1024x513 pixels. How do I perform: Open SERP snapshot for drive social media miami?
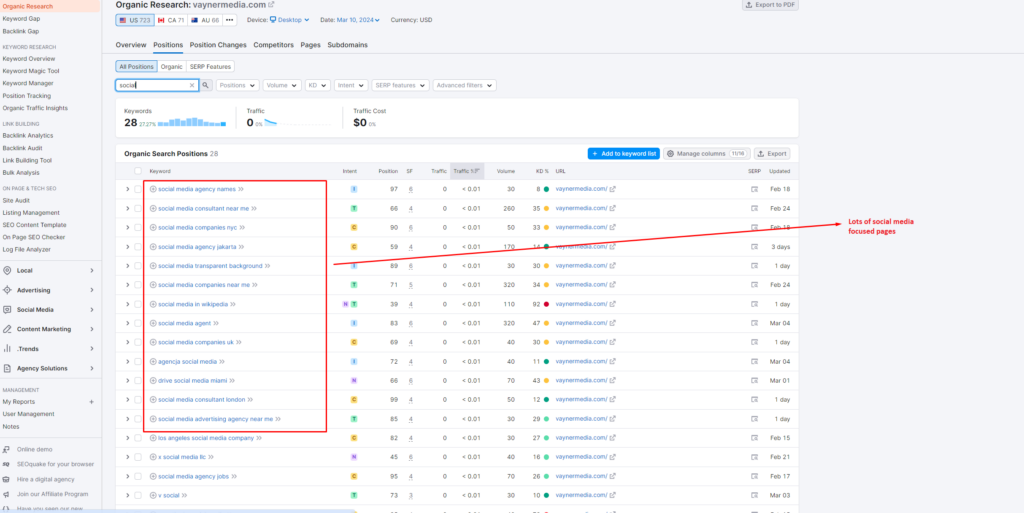pos(754,381)
